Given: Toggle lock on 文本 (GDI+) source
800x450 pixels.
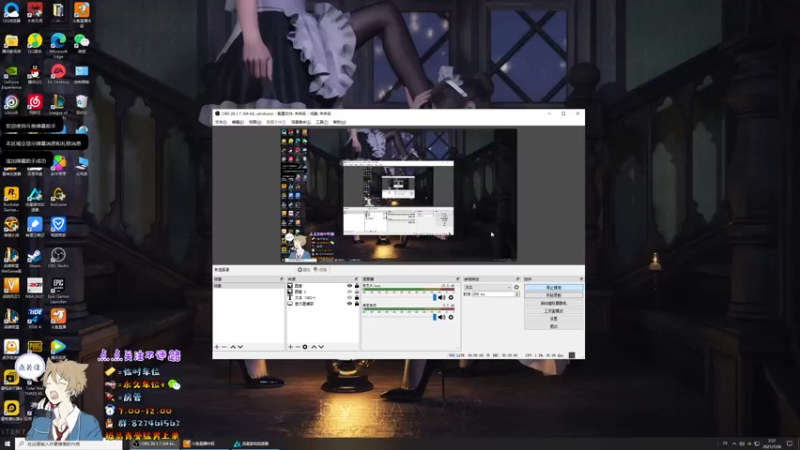Looking at the screenshot, I should (357, 297).
